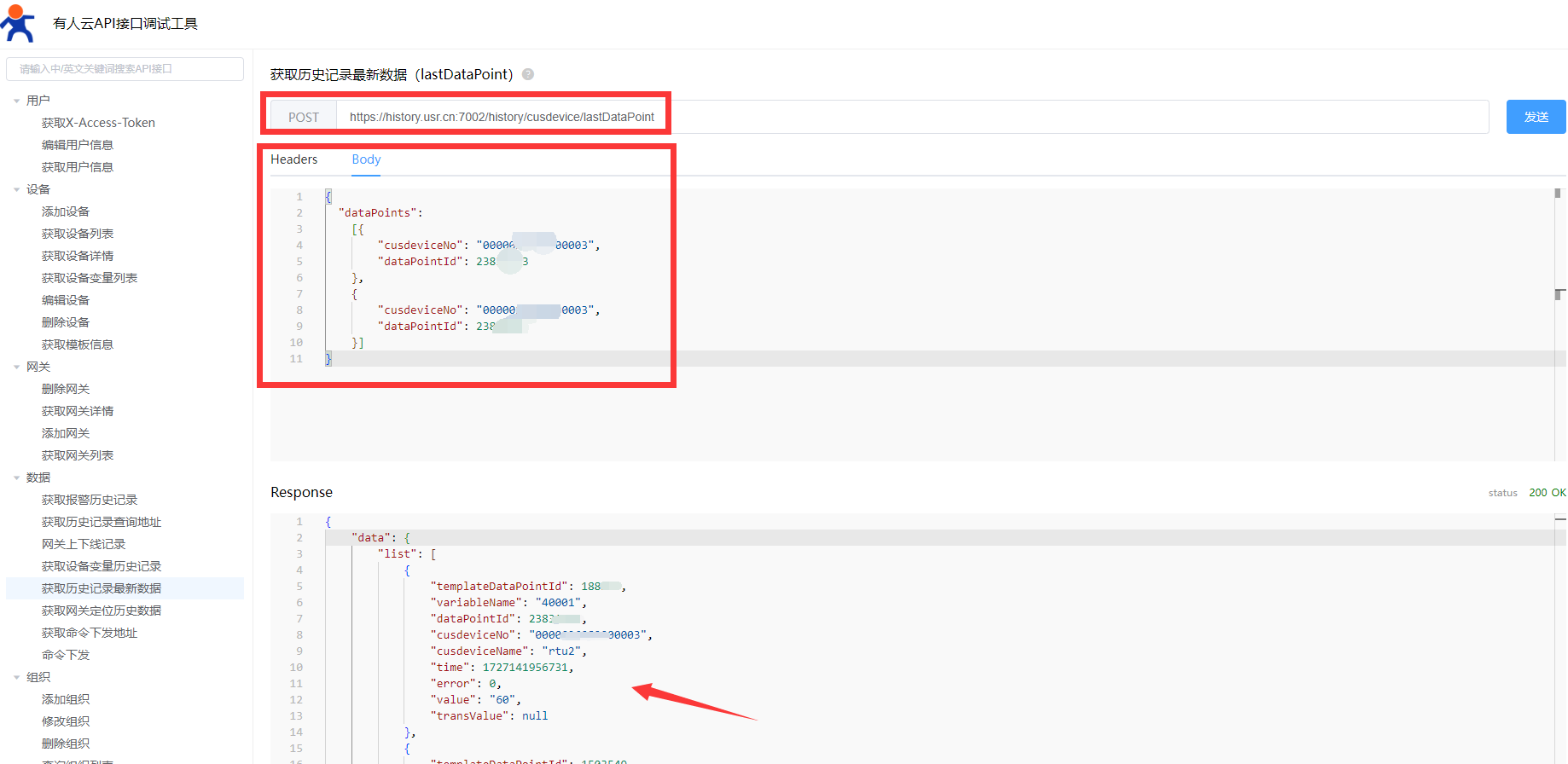The width and height of the screenshot is (1568, 764).
Task: Click the request URL field
Action: click(x=911, y=117)
